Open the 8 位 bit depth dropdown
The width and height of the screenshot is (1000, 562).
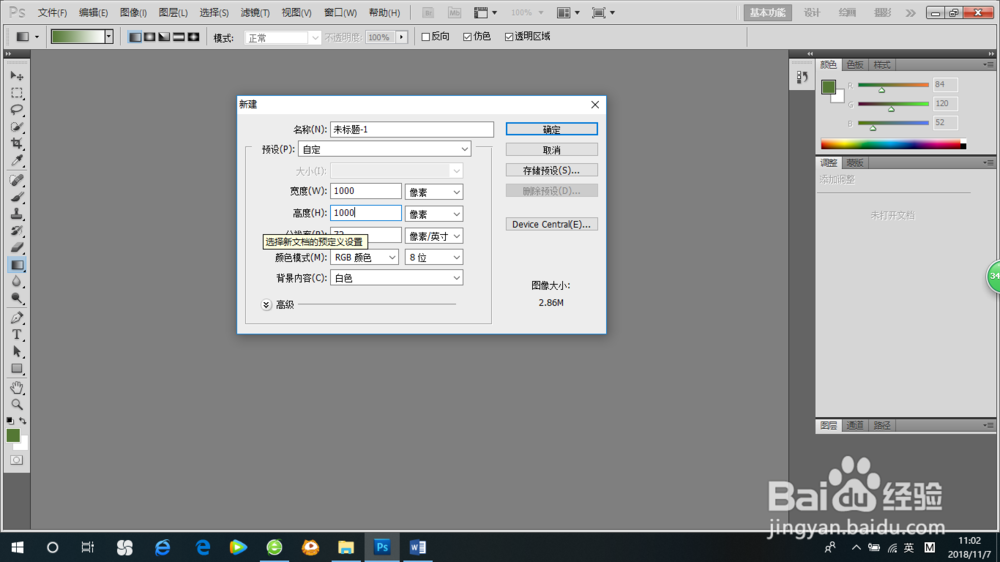[x=434, y=257]
